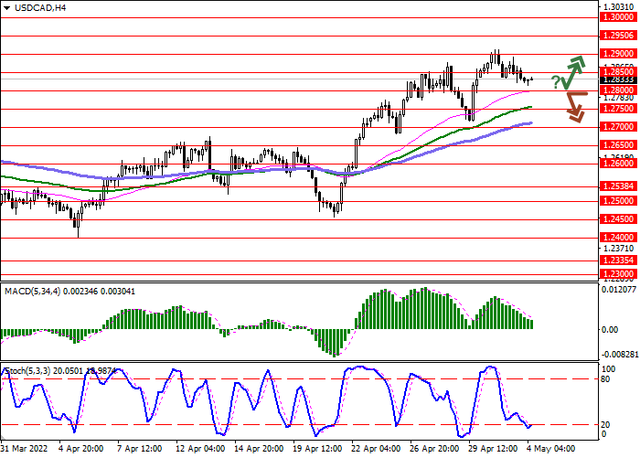Image resolution: width=640 pixels, height=457 pixels.
Task: Click the 7 Apr 12:00 time label
Action: (140, 449)
